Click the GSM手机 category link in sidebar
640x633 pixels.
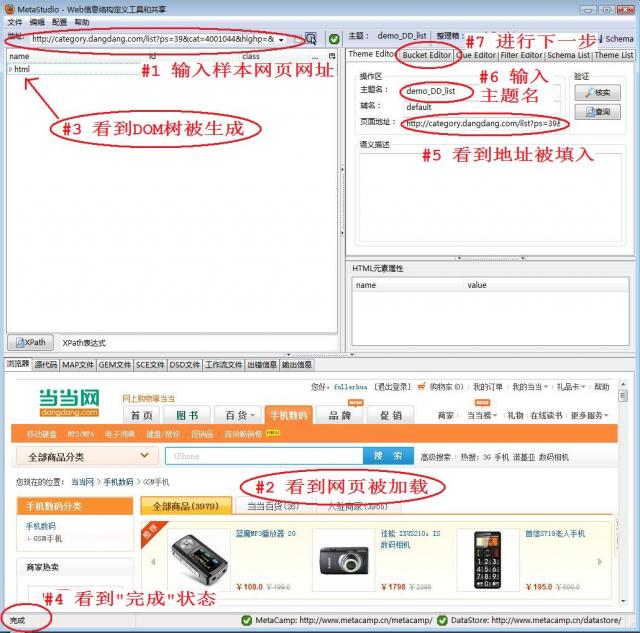tap(47, 539)
